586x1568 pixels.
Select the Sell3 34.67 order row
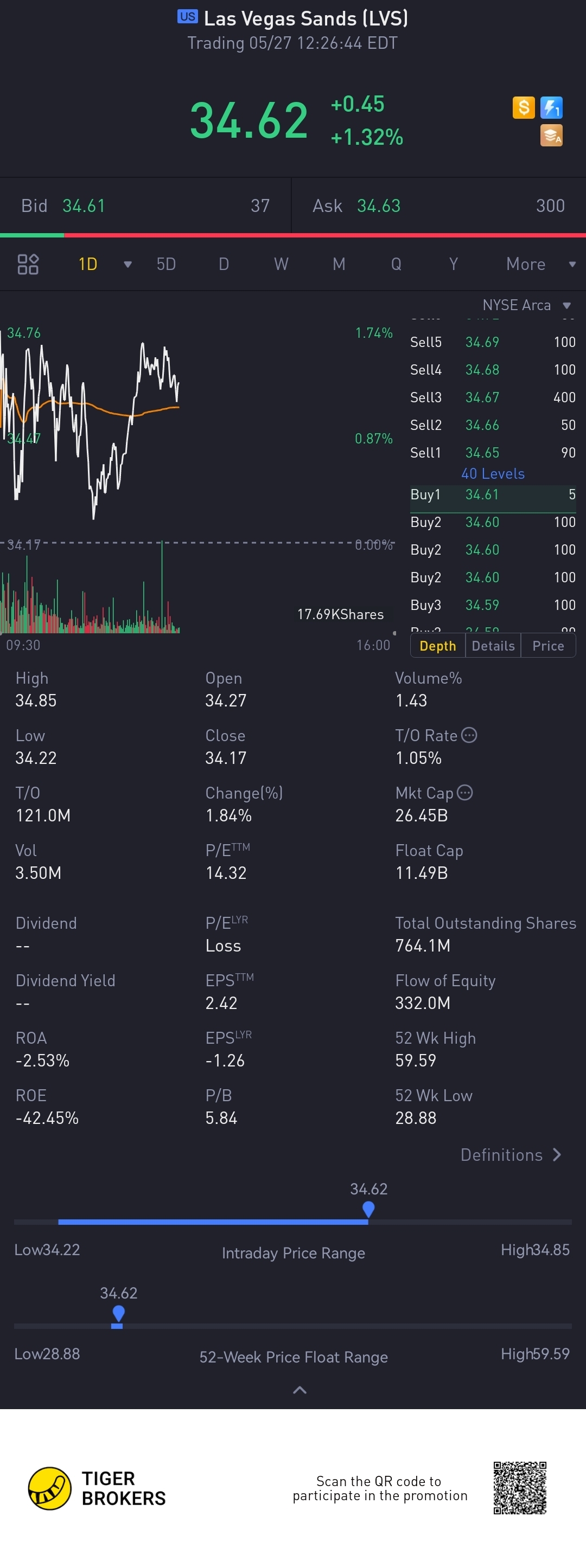(x=493, y=397)
